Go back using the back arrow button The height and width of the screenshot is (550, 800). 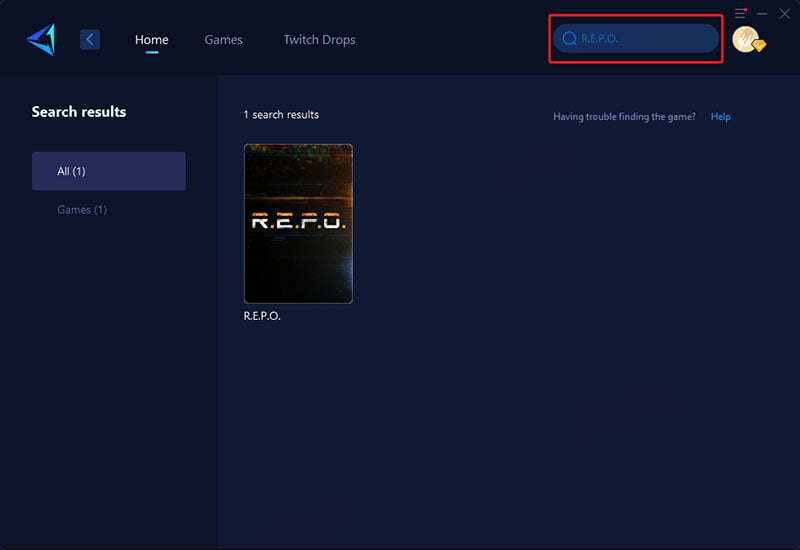pyautogui.click(x=90, y=39)
